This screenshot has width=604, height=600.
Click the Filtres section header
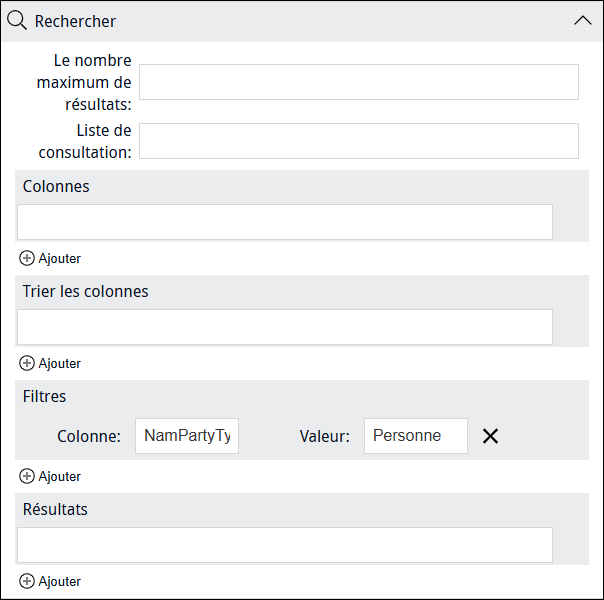44,397
